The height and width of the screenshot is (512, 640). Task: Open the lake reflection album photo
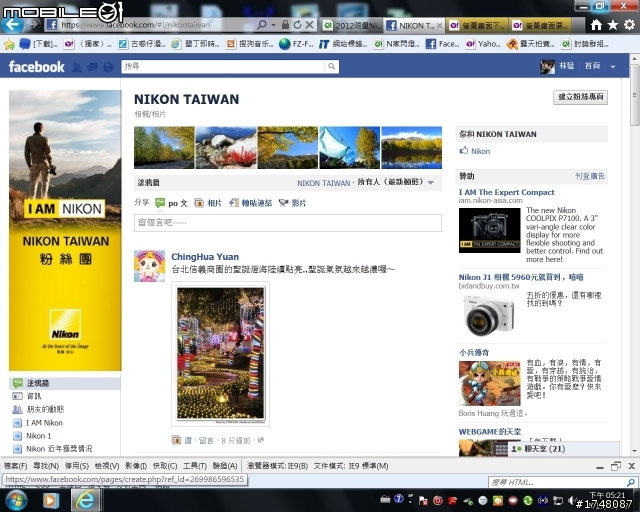pos(411,147)
